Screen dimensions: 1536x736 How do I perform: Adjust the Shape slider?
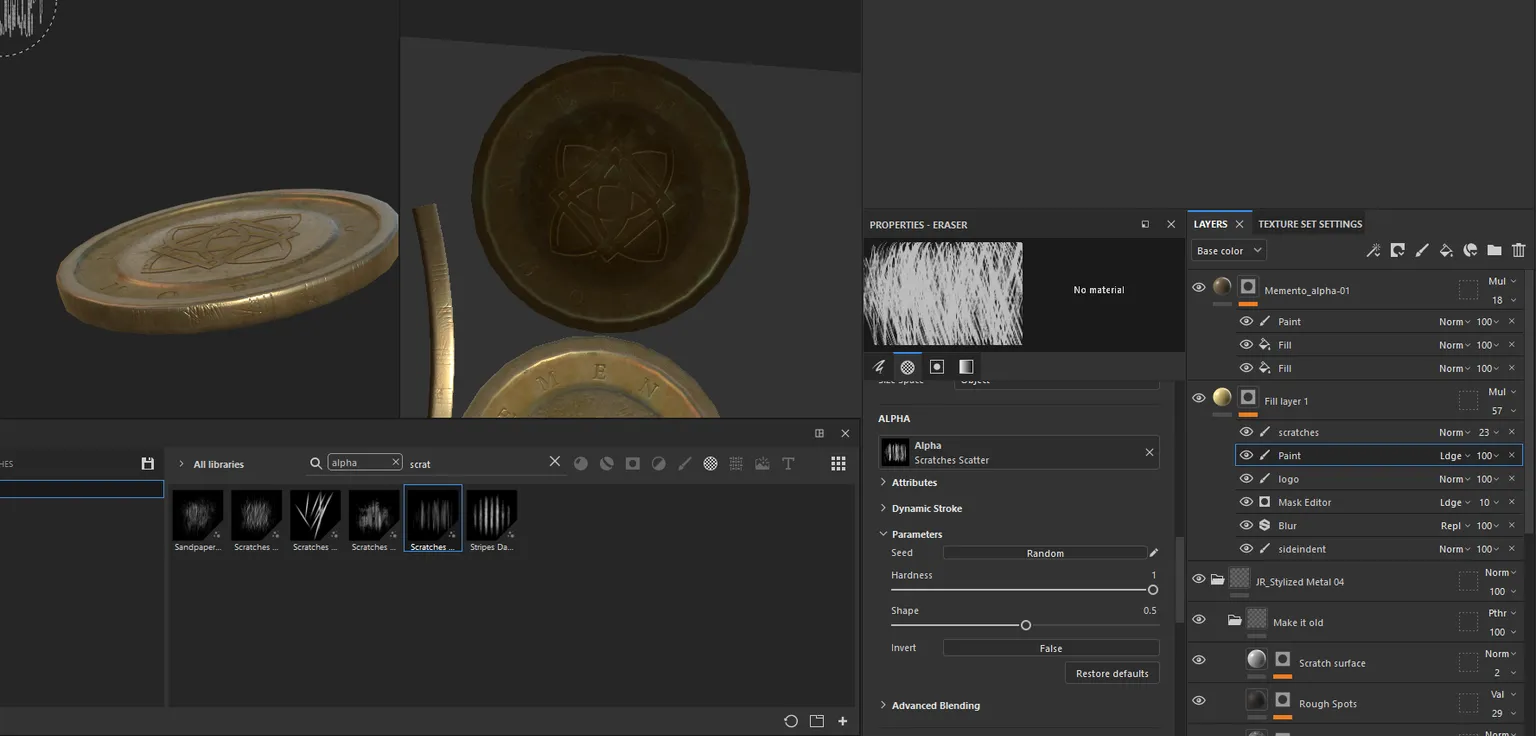click(1025, 625)
